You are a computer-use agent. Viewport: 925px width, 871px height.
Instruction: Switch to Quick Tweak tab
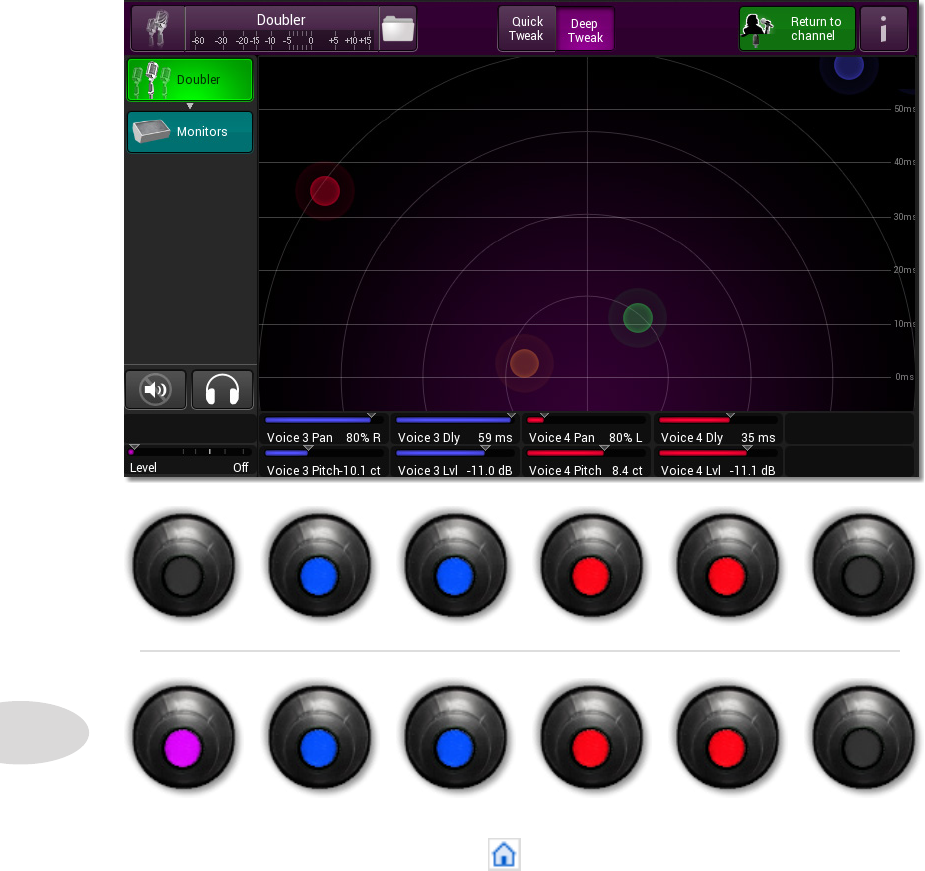[x=527, y=29]
